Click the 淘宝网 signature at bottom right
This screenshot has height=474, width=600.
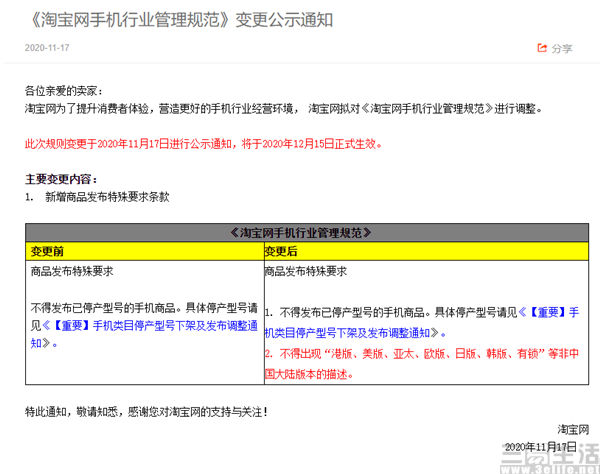(573, 430)
